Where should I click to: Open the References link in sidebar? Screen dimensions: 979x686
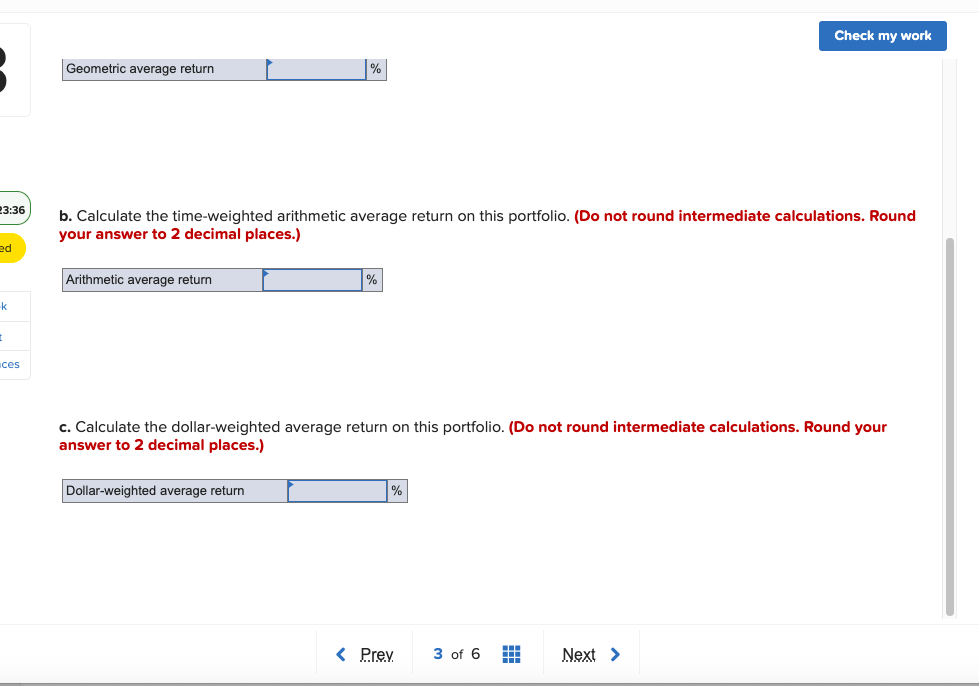coord(10,364)
